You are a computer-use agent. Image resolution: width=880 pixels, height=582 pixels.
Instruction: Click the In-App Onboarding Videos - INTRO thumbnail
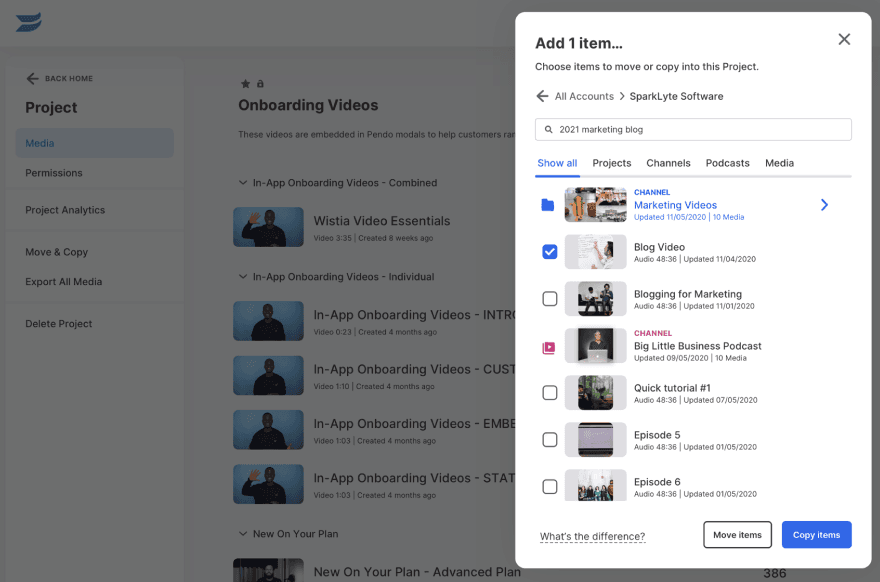pos(268,321)
